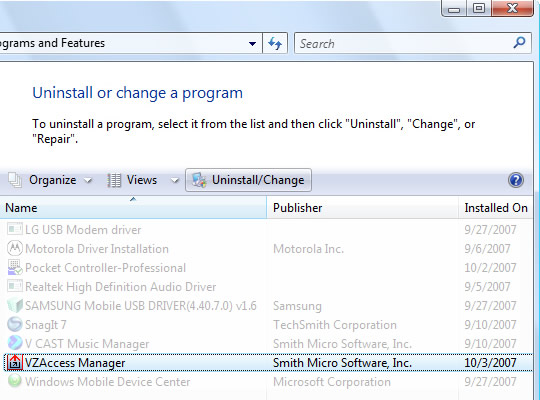
Task: Click the Motorola Driver Installation logo icon
Action: tap(14, 248)
